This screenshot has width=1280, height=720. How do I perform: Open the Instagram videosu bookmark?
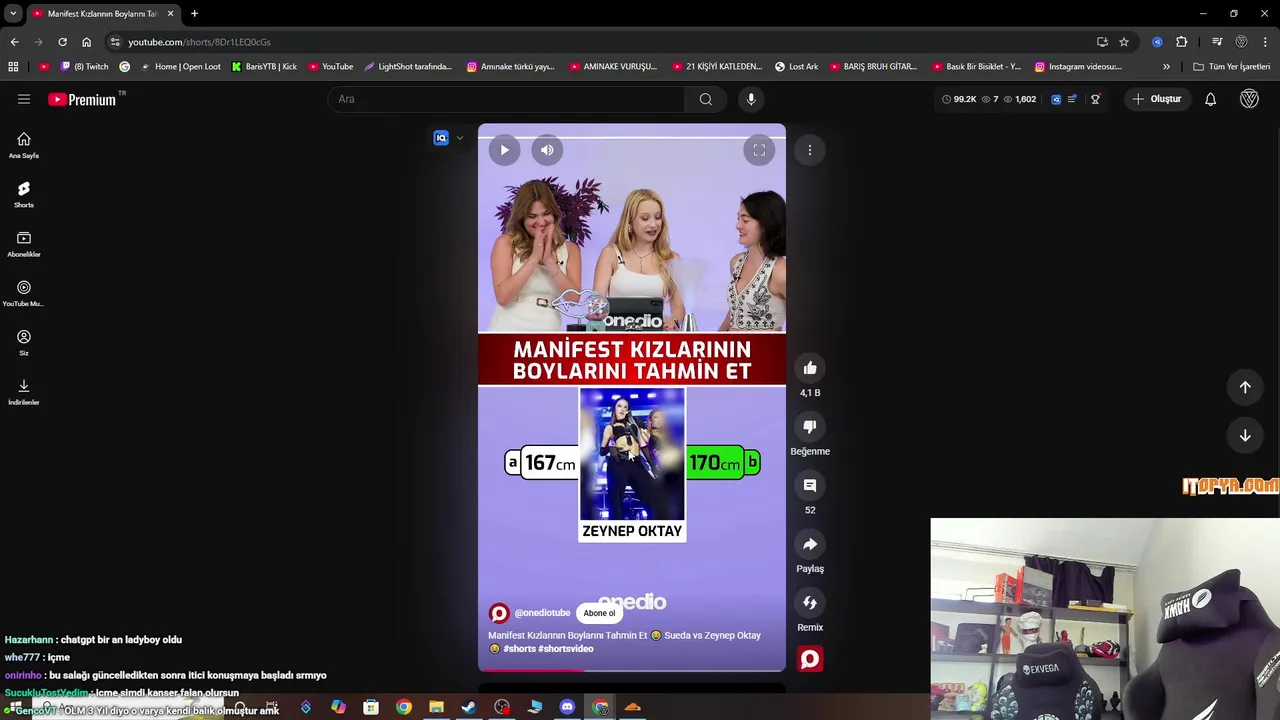[x=1078, y=67]
